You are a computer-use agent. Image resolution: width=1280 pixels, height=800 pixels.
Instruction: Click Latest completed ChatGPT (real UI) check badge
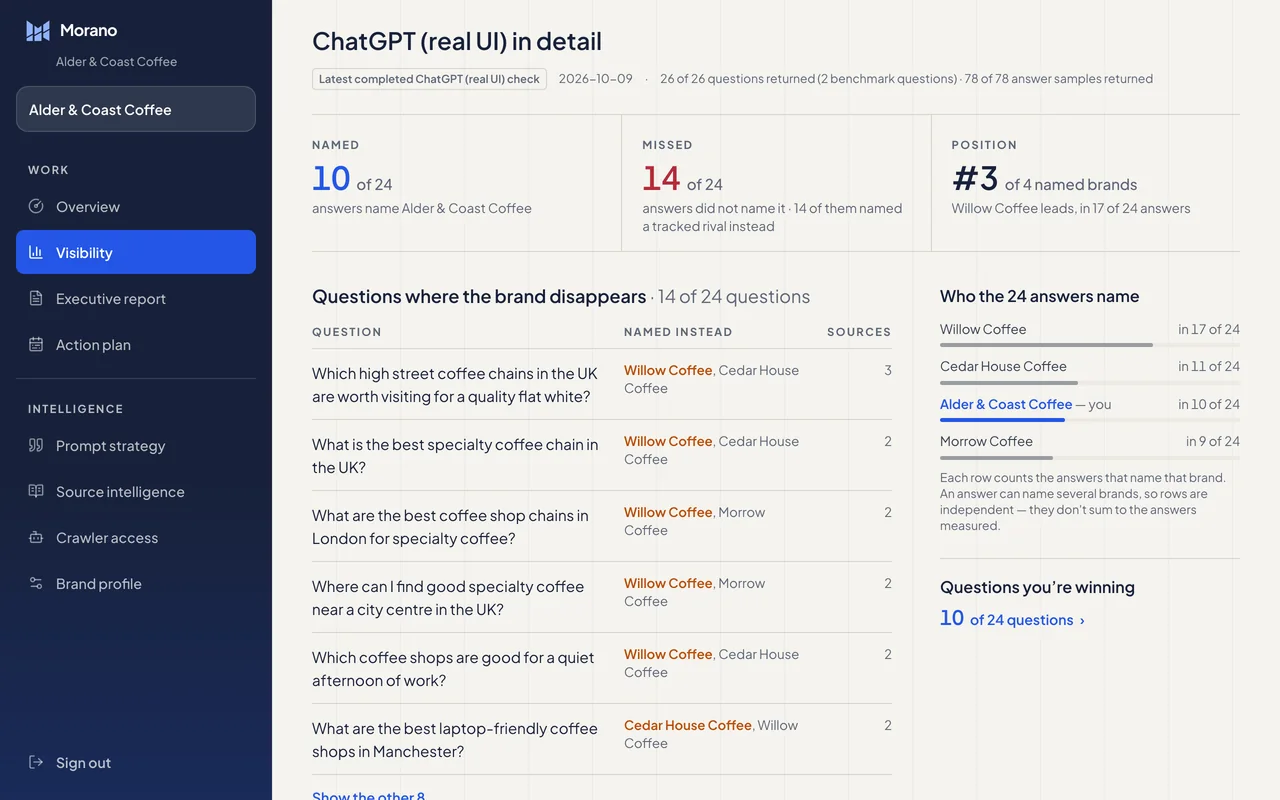click(429, 79)
